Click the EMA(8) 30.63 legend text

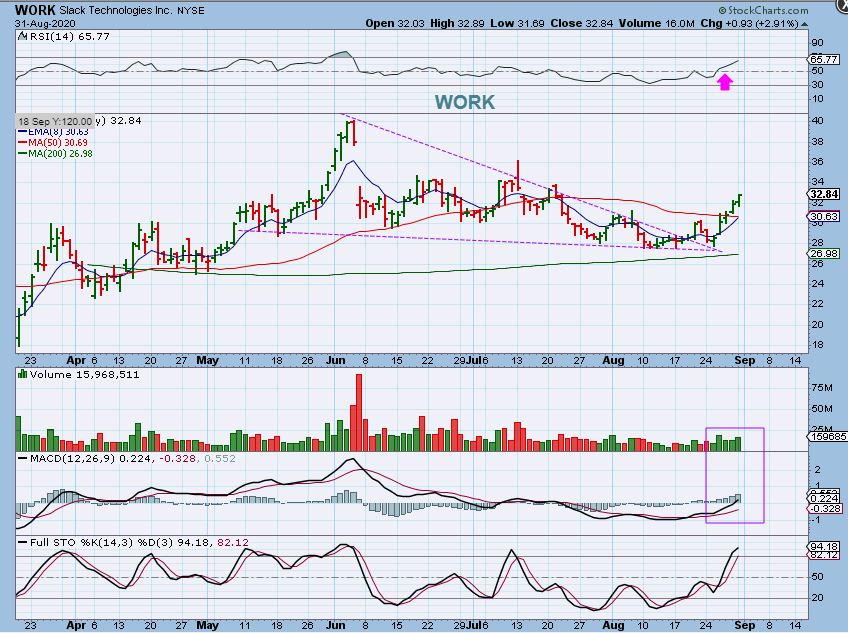58,131
